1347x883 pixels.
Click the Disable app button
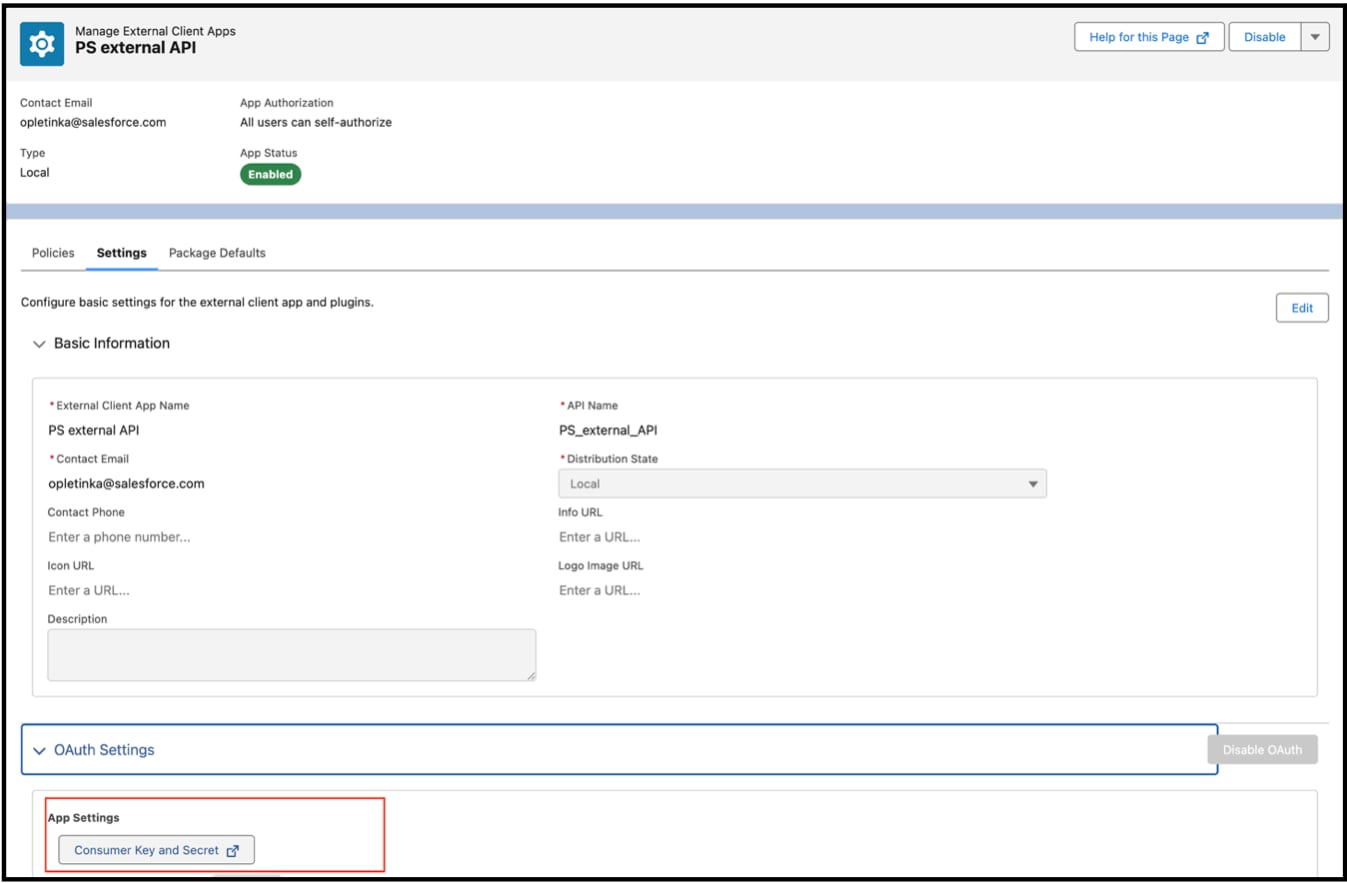coord(1264,37)
